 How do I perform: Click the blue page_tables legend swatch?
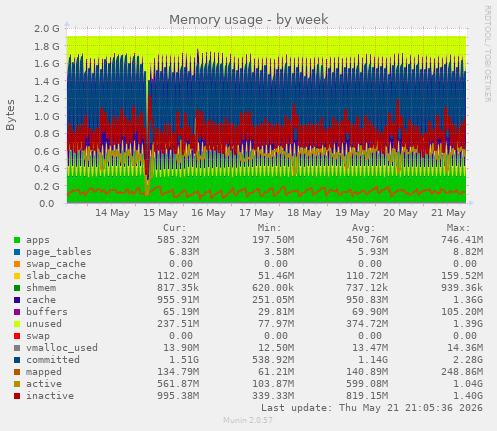tap(17, 252)
